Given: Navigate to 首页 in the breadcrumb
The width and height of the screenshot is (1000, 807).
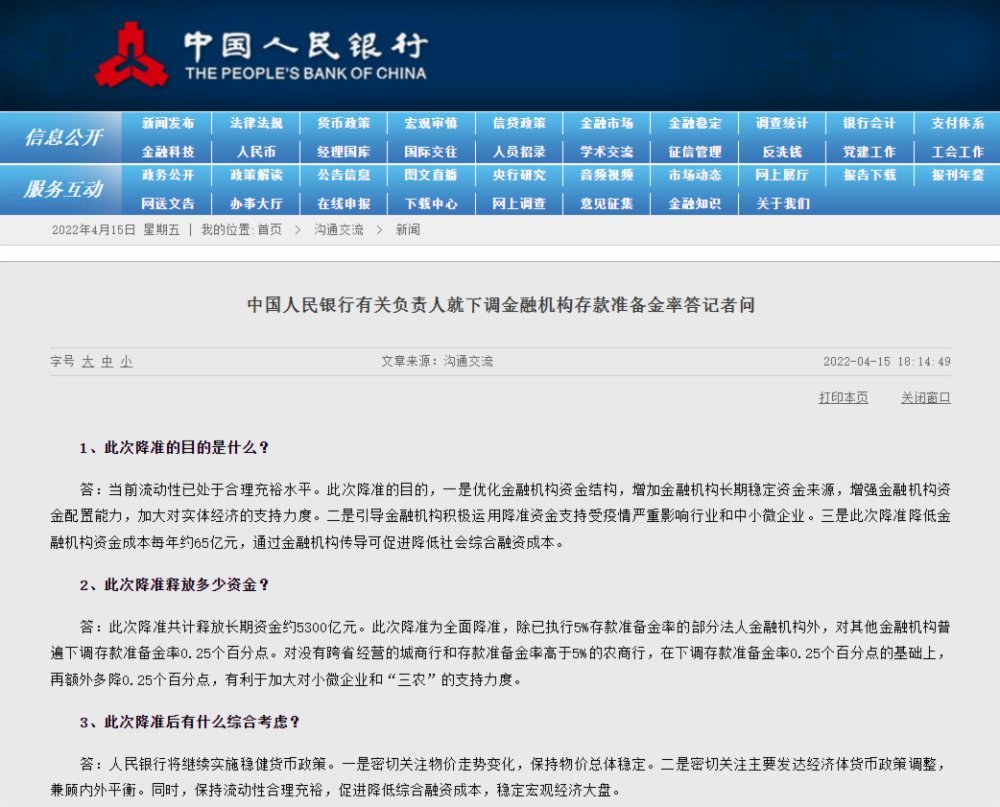Looking at the screenshot, I should pyautogui.click(x=269, y=230).
